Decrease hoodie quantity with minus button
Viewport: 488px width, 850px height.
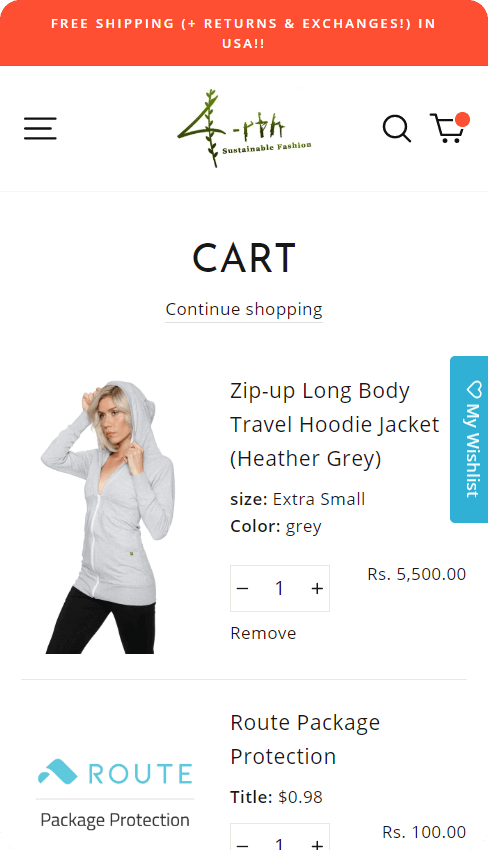pos(243,589)
